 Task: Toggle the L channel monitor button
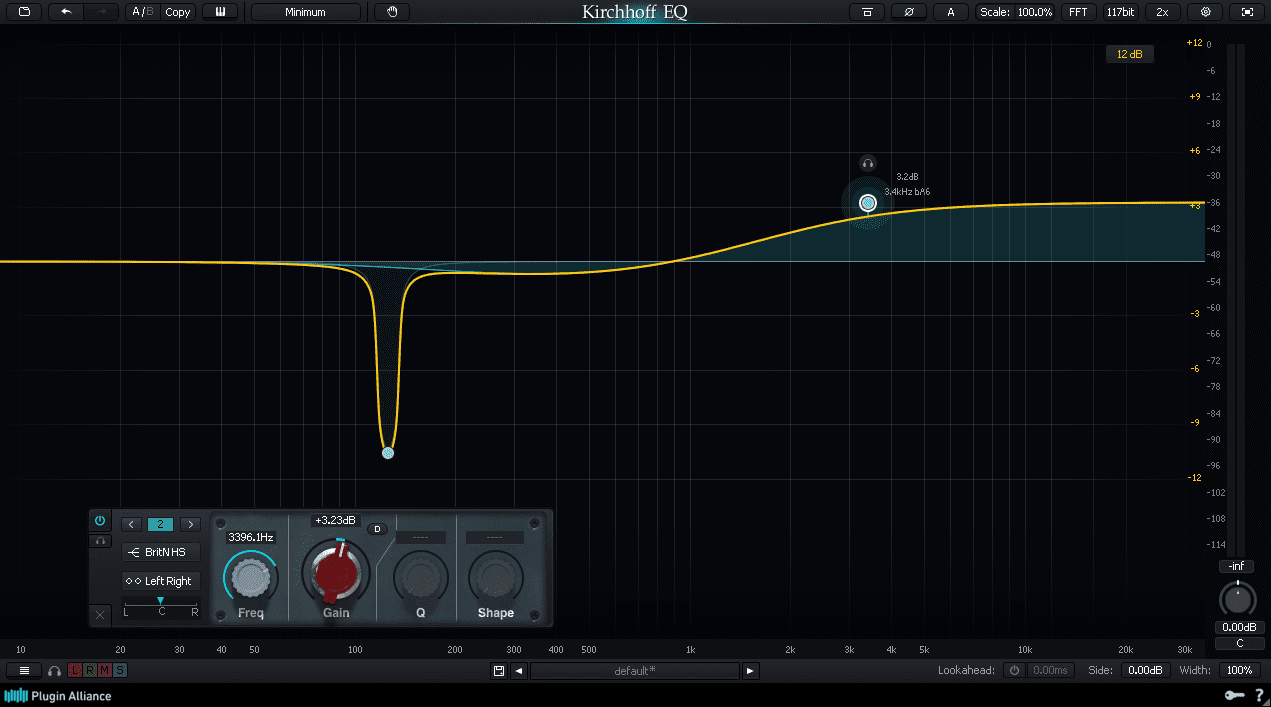pos(75,670)
